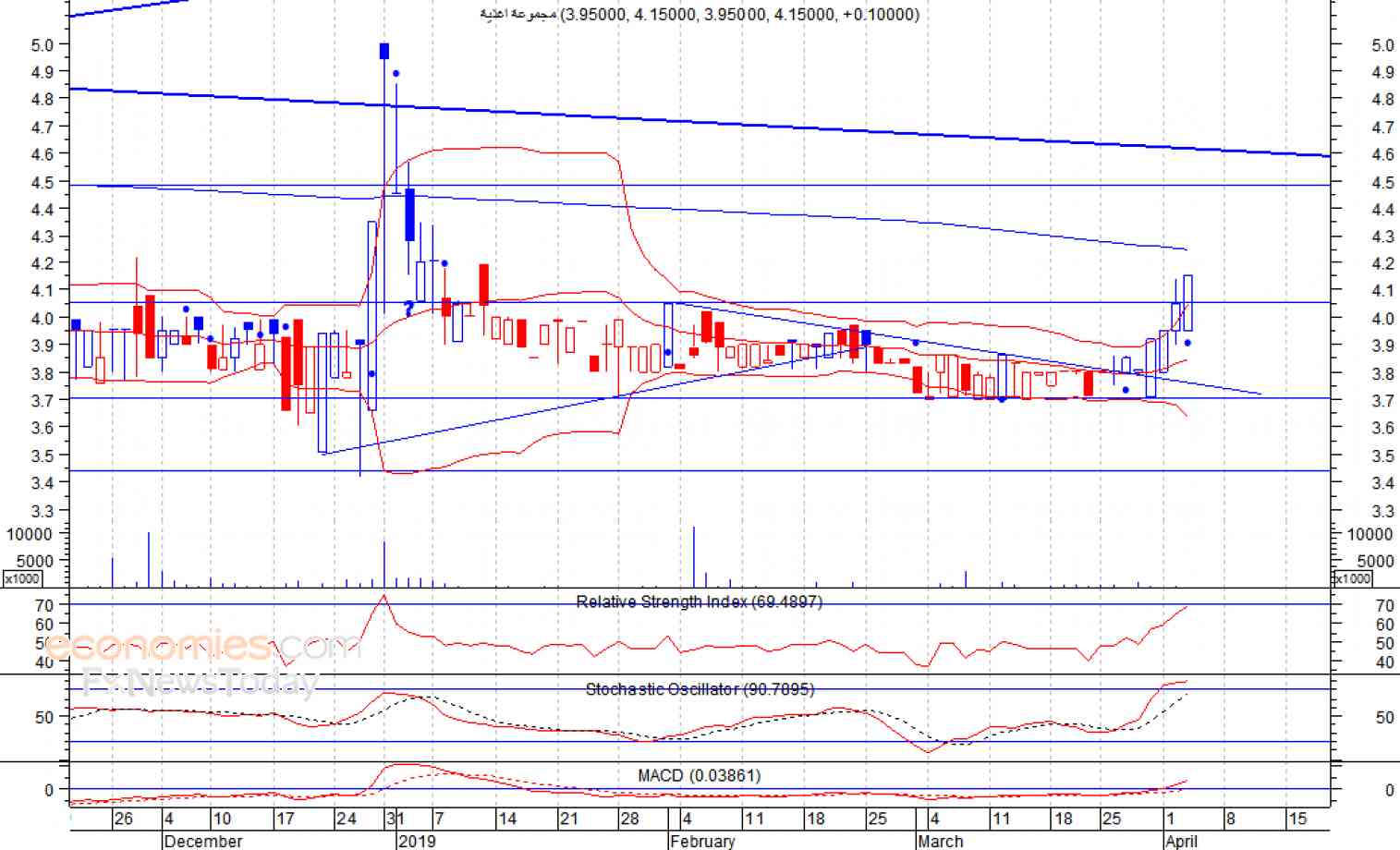Click the 4.2 value on the right price axis
Image resolution: width=1400 pixels, height=850 pixels.
pos(1382,264)
